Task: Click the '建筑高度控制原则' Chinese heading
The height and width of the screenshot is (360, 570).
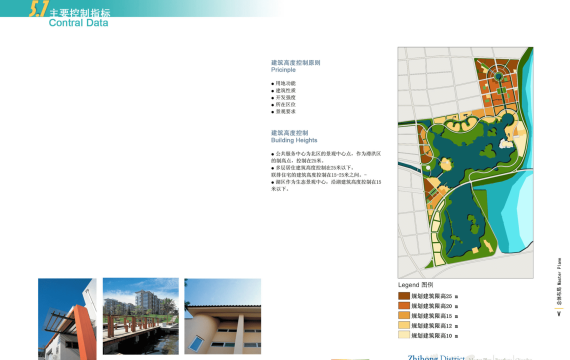Action: (x=296, y=63)
